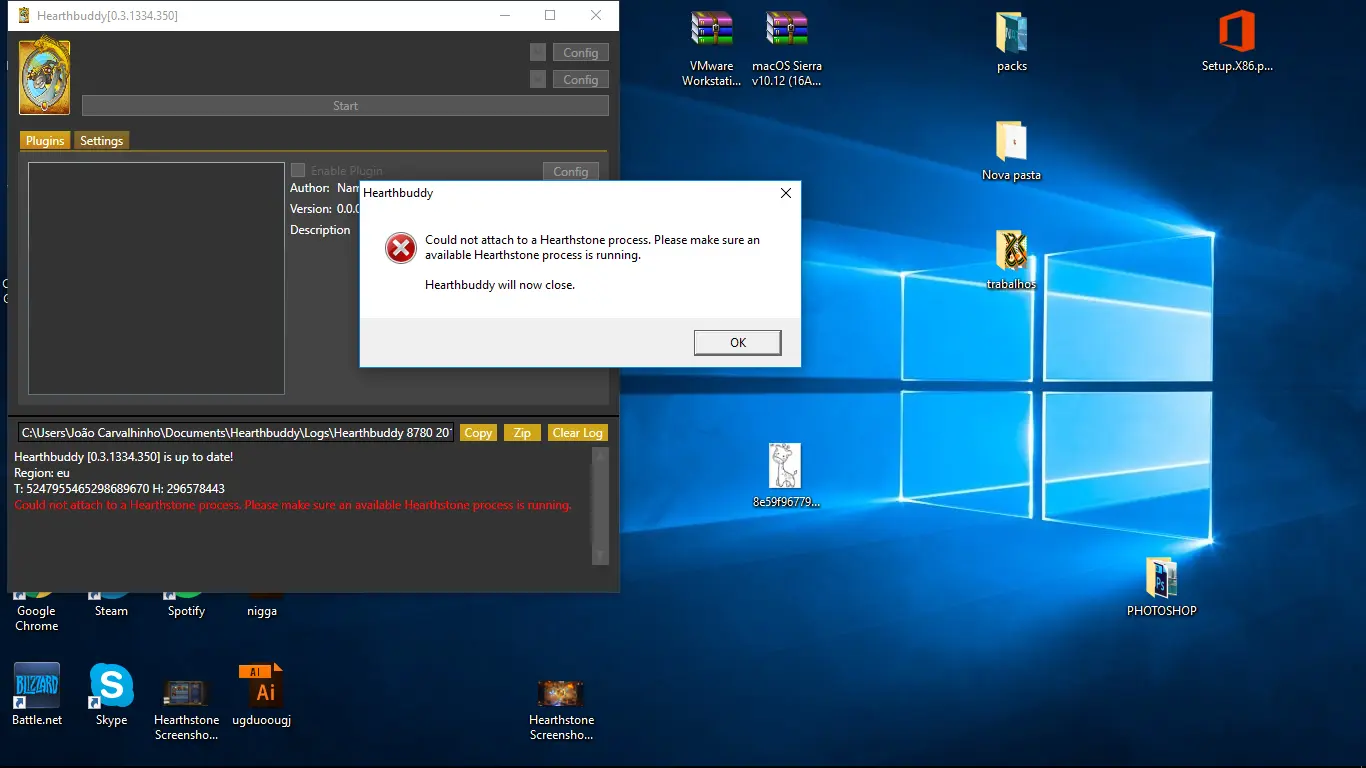Click the 'is up to date!' log line
Viewport: 1366px width, 768px height.
point(124,457)
